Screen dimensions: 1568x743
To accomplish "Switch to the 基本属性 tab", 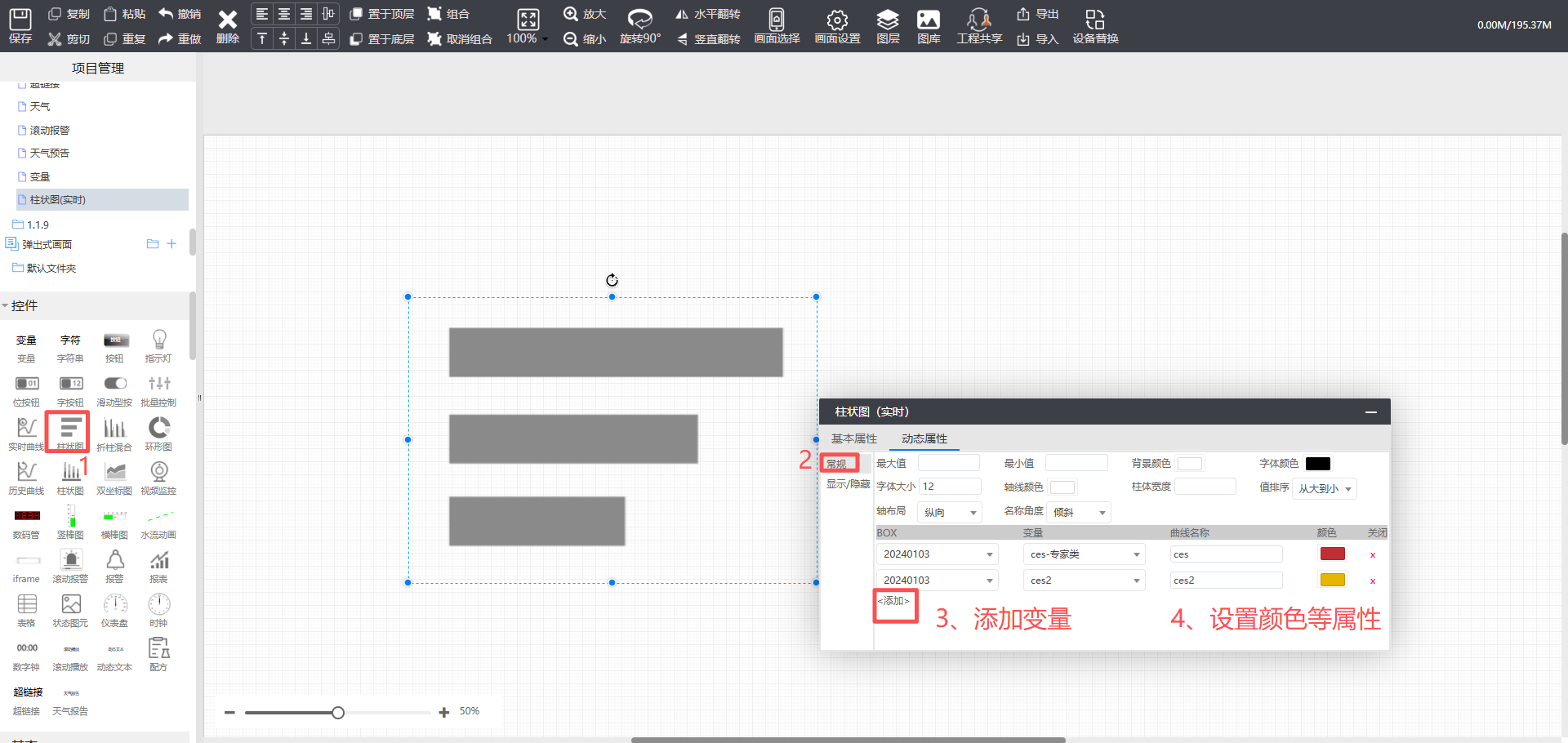I will click(x=853, y=438).
